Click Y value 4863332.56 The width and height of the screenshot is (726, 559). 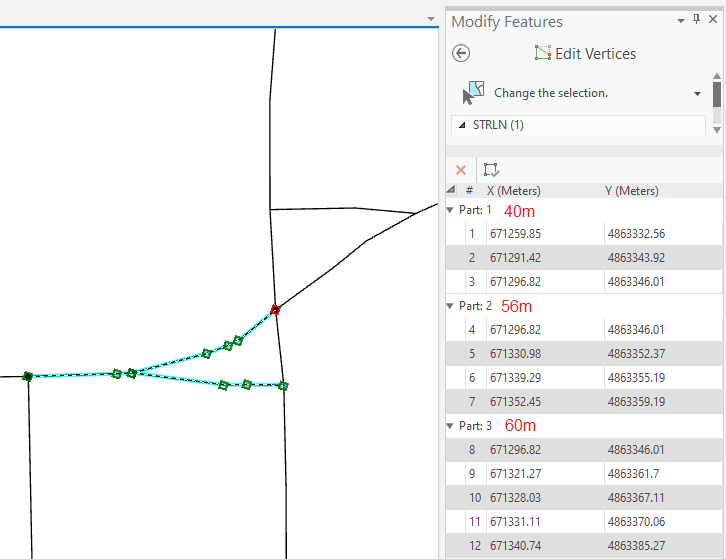pyautogui.click(x=636, y=233)
